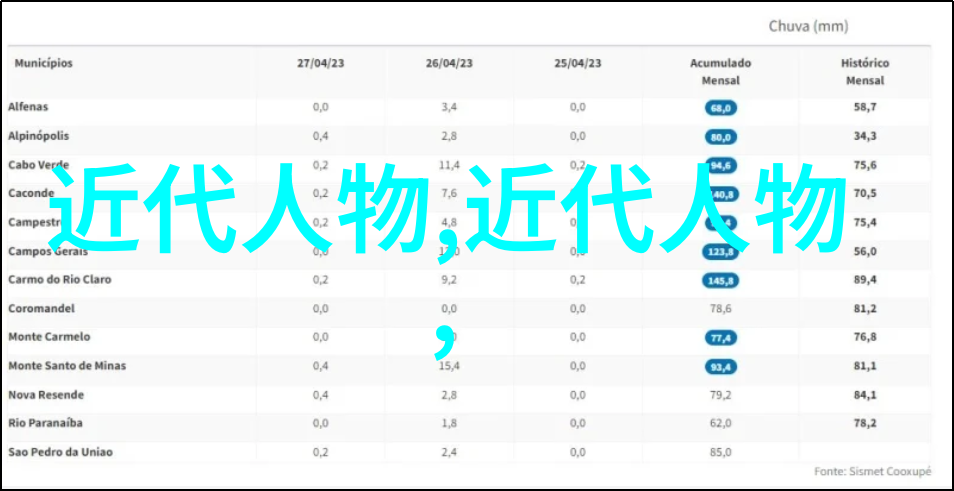The image size is (954, 491).
Task: Click Alfenas 27/04/23 value 0,0
Action: point(321,108)
